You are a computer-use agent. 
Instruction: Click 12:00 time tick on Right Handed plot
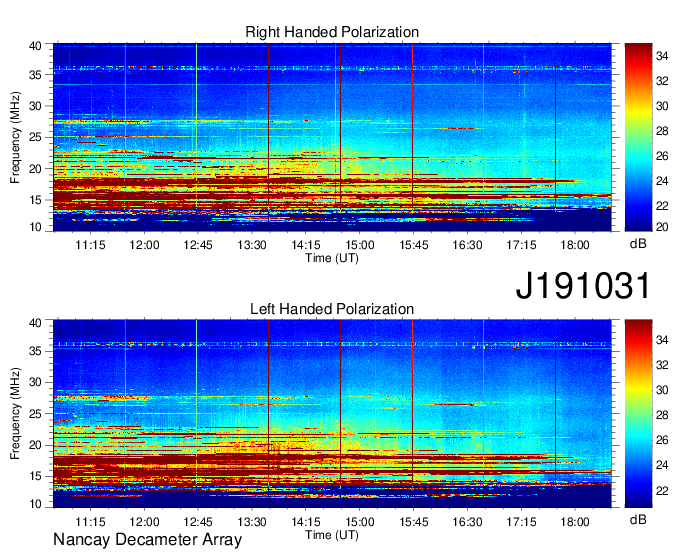pos(144,245)
